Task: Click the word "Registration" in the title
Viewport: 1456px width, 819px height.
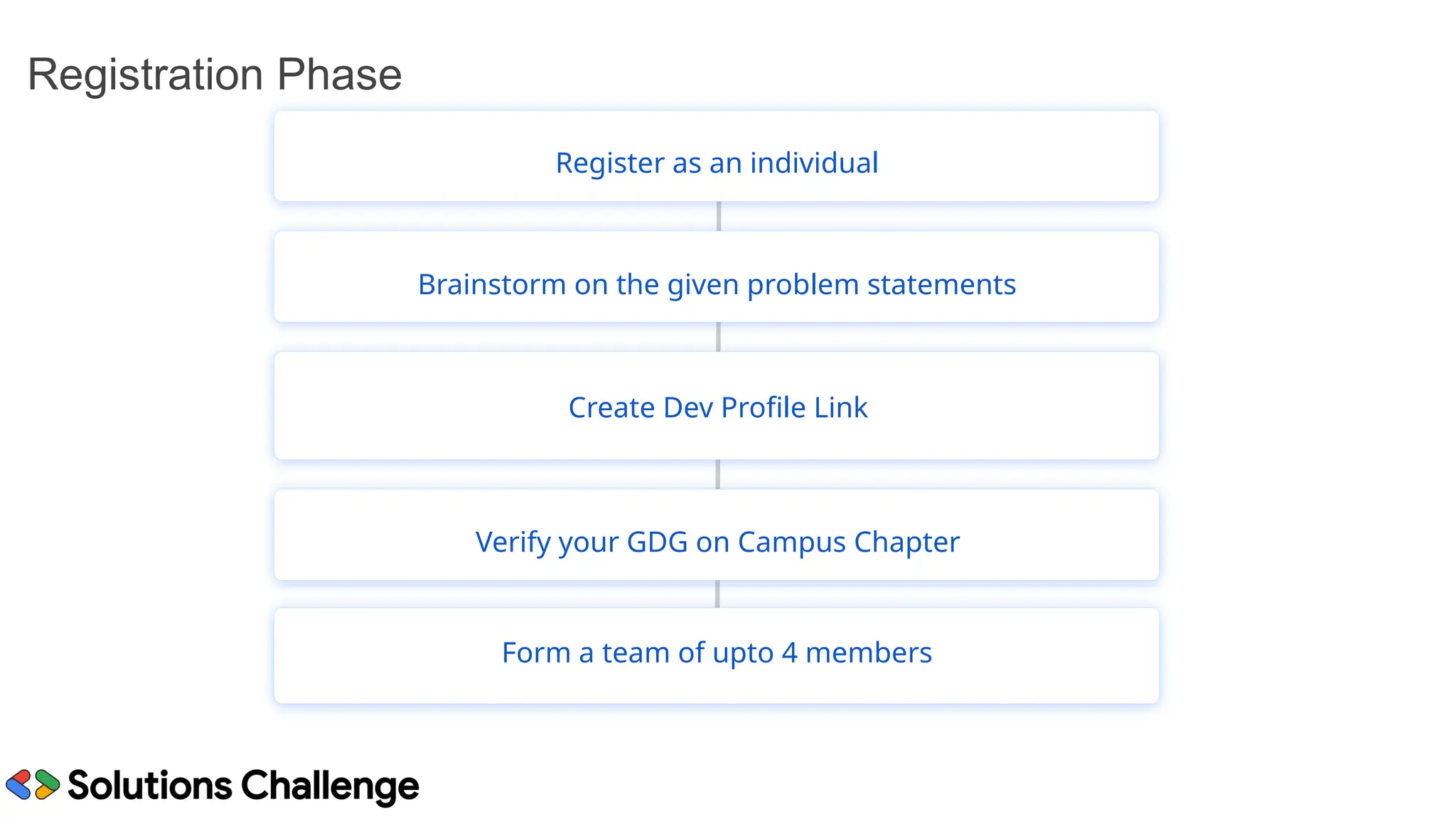Action: click(146, 75)
